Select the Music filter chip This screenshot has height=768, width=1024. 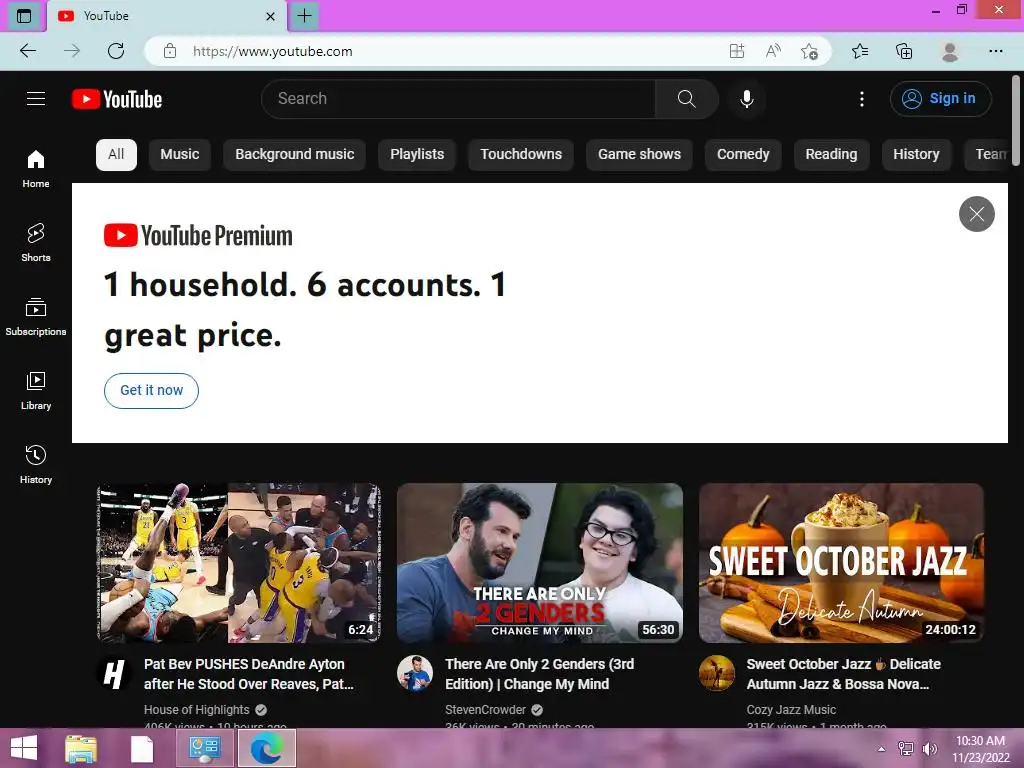click(180, 154)
